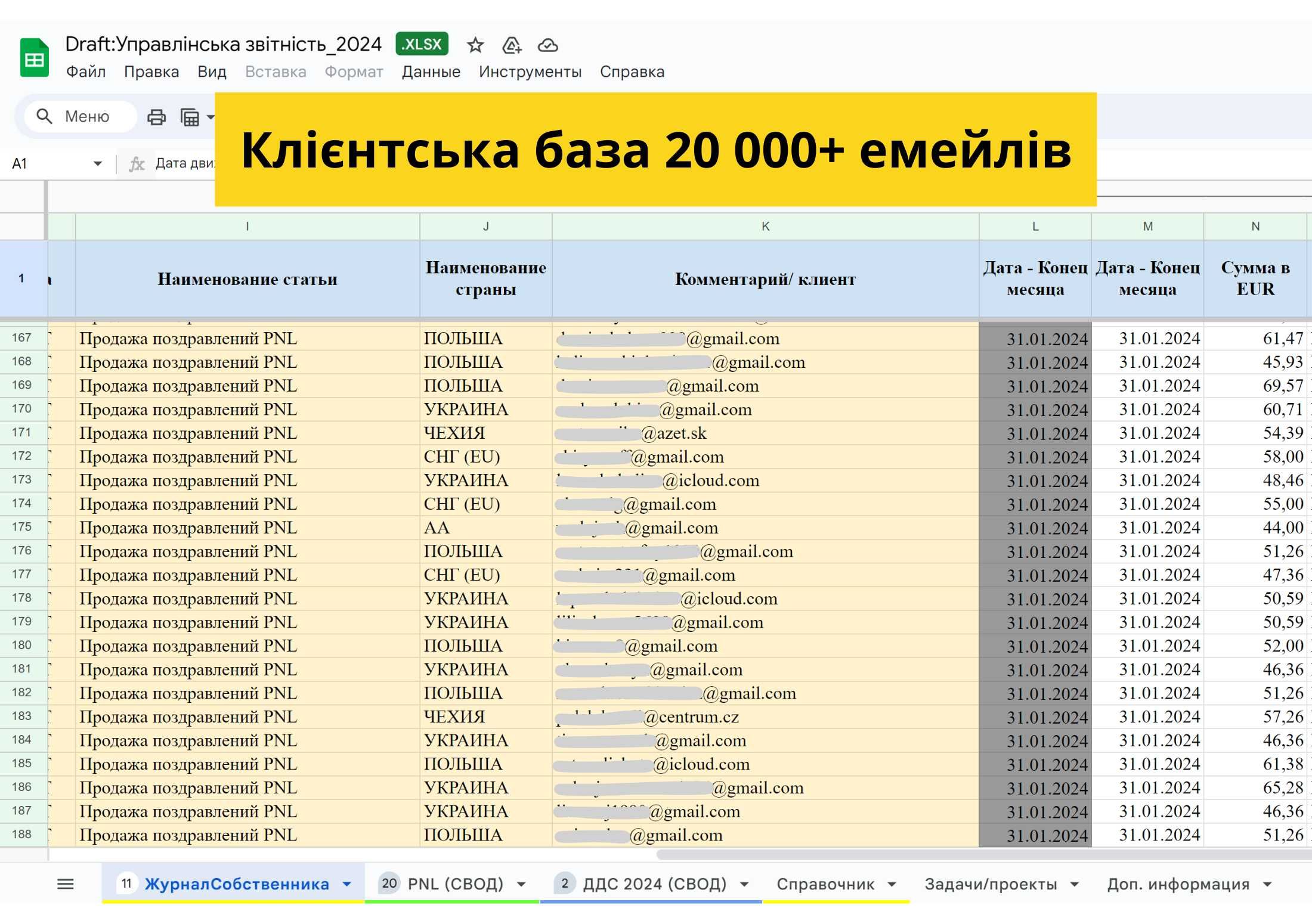Click the amount 65,28 in row 186

(x=1255, y=788)
